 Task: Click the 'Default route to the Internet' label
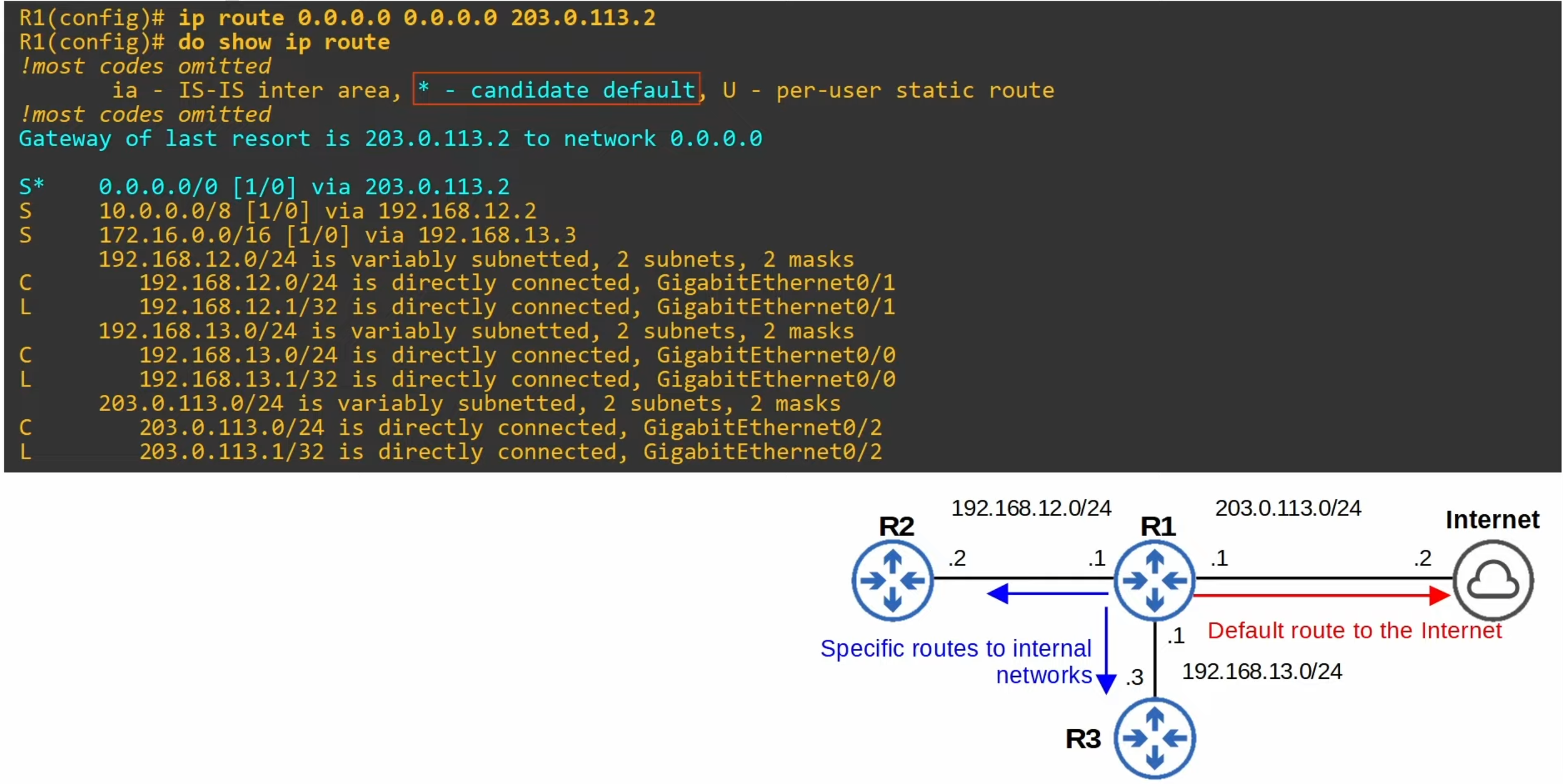pos(1354,631)
